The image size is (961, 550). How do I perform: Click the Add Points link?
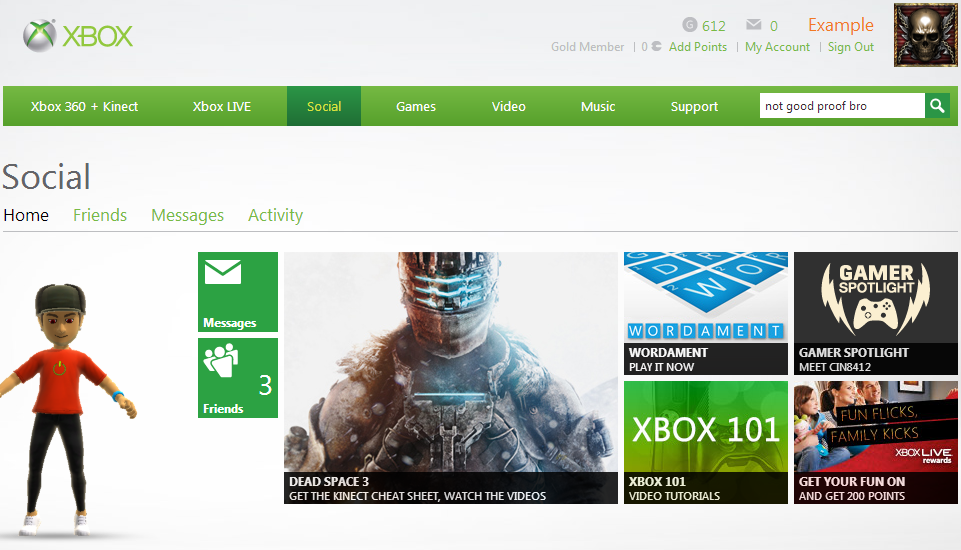(x=697, y=47)
